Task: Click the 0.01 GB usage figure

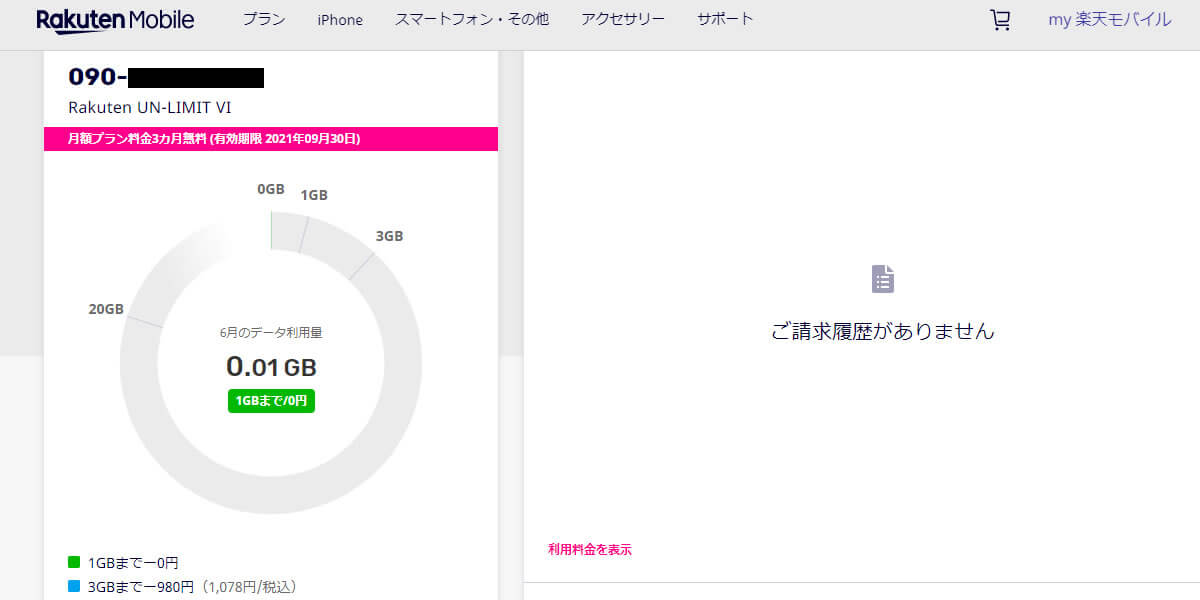Action: click(270, 367)
